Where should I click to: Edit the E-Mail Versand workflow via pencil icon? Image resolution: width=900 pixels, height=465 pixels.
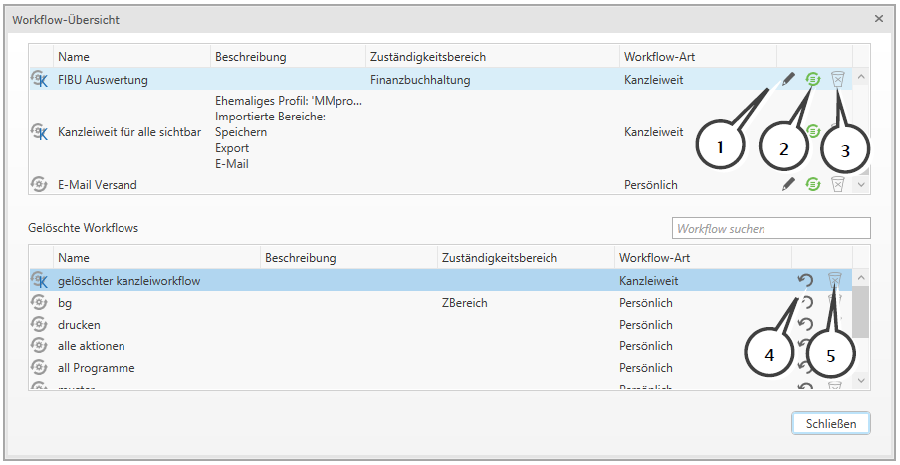click(788, 184)
